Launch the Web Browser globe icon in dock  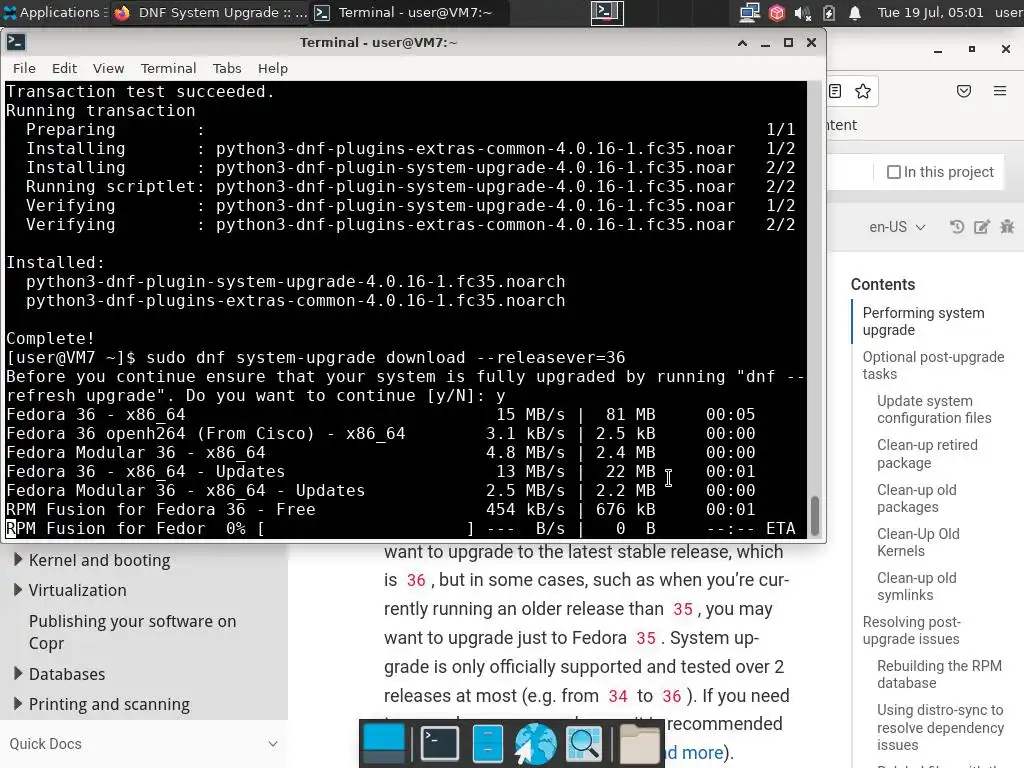tap(536, 743)
